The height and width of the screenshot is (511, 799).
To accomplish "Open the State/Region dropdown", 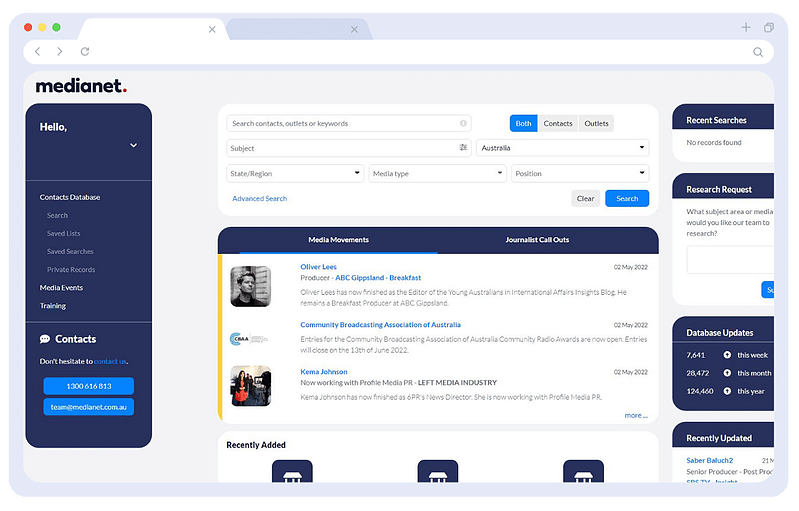I will click(x=295, y=174).
